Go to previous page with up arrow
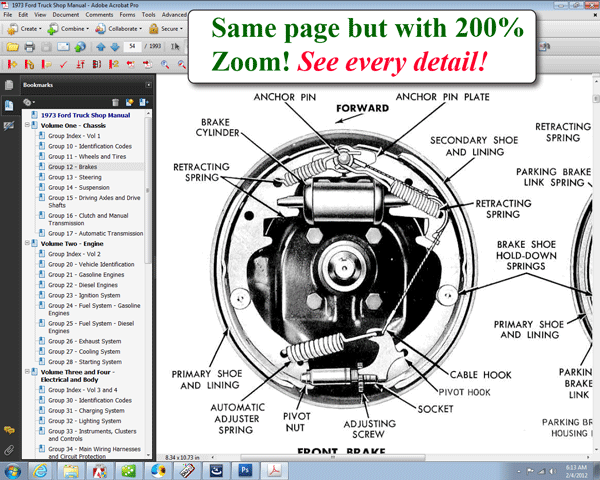The image size is (600, 480). pyautogui.click(x=101, y=47)
